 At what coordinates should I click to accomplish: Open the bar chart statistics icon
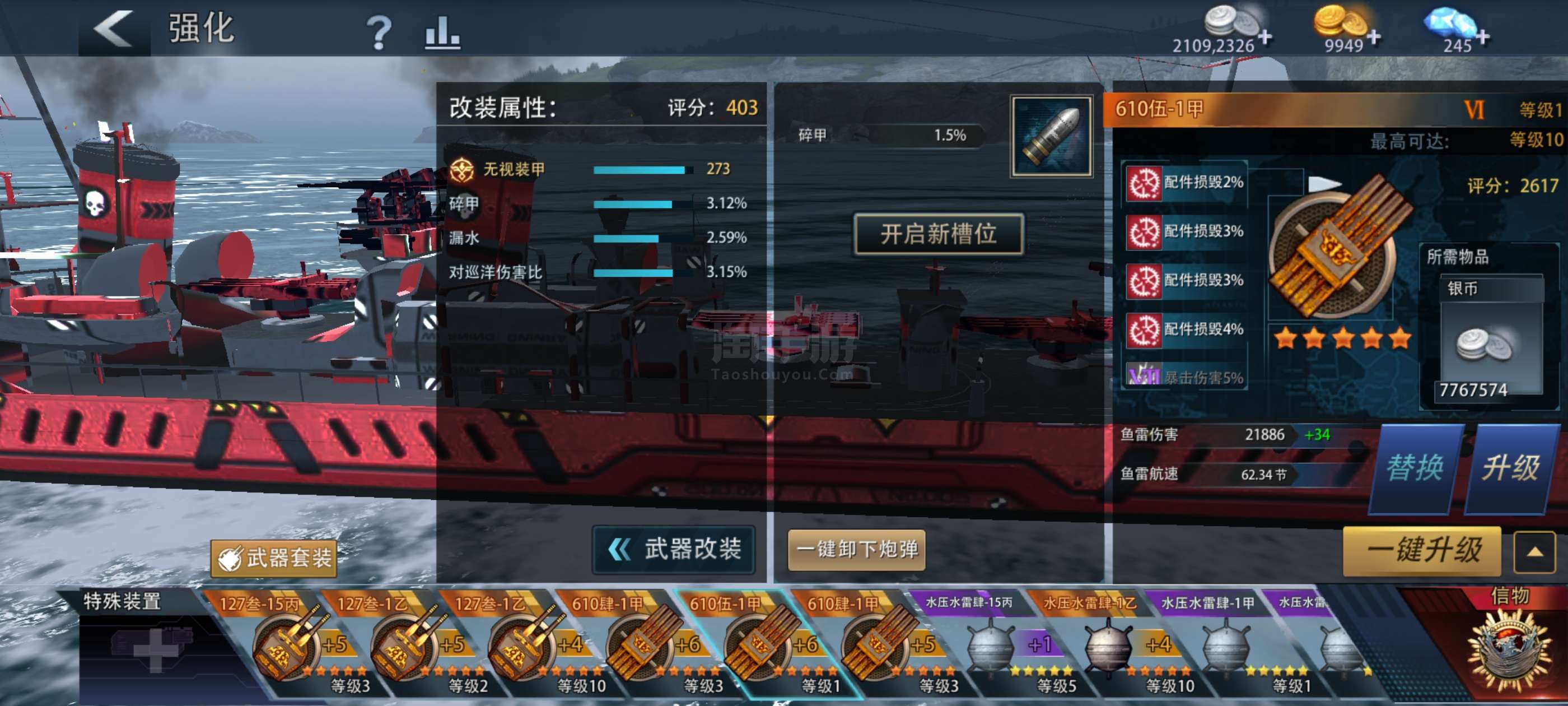coord(442,32)
